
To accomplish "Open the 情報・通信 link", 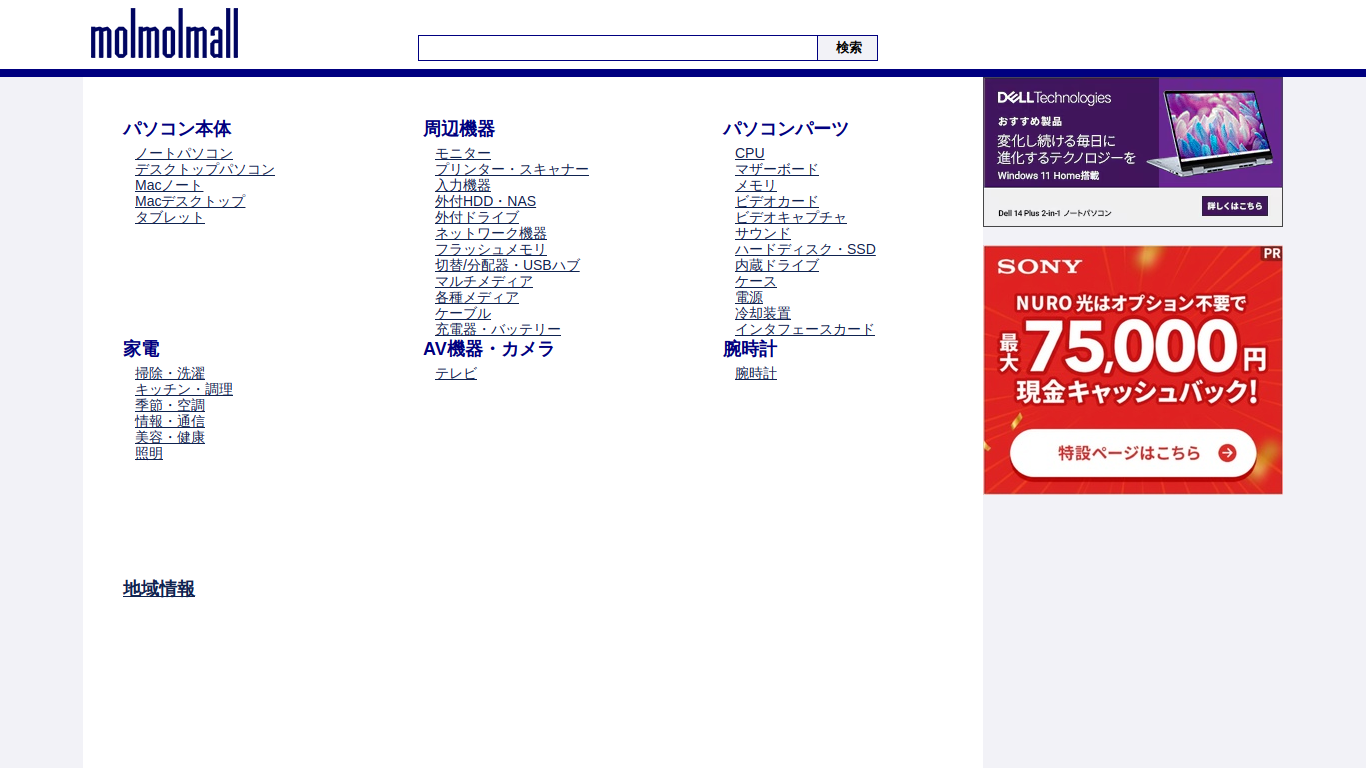I will pyautogui.click(x=170, y=421).
